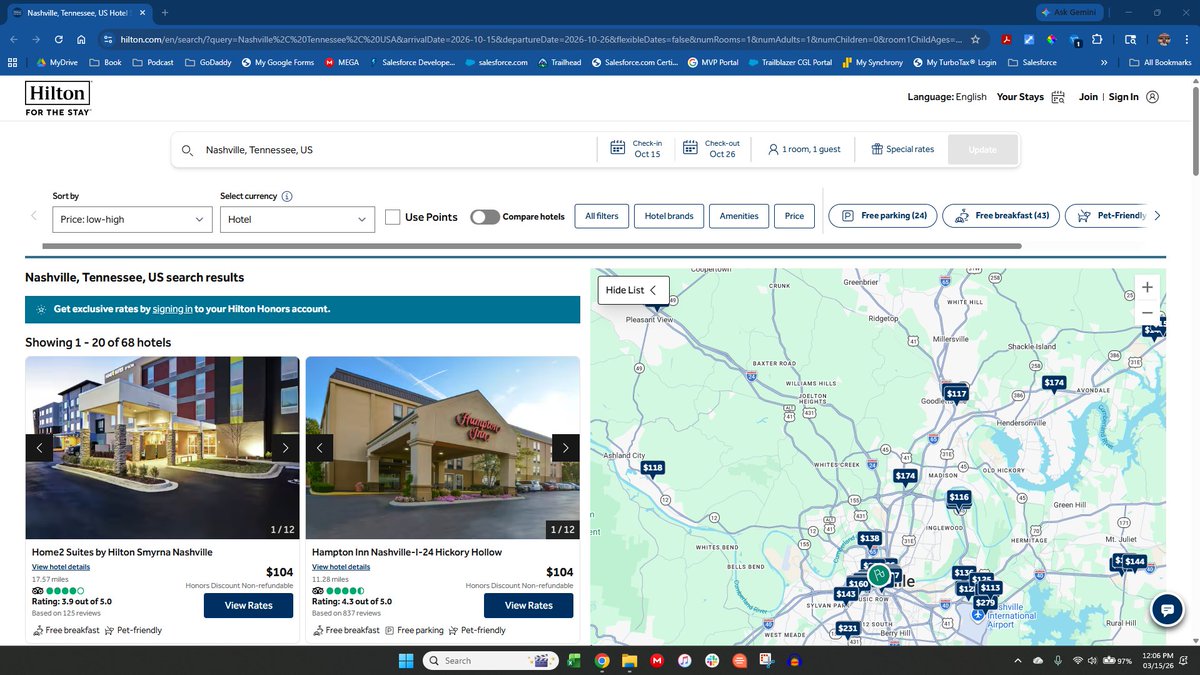The image size is (1200, 675).
Task: View Rates for Hampton Inn Hickory Hollow
Action: [x=529, y=605]
